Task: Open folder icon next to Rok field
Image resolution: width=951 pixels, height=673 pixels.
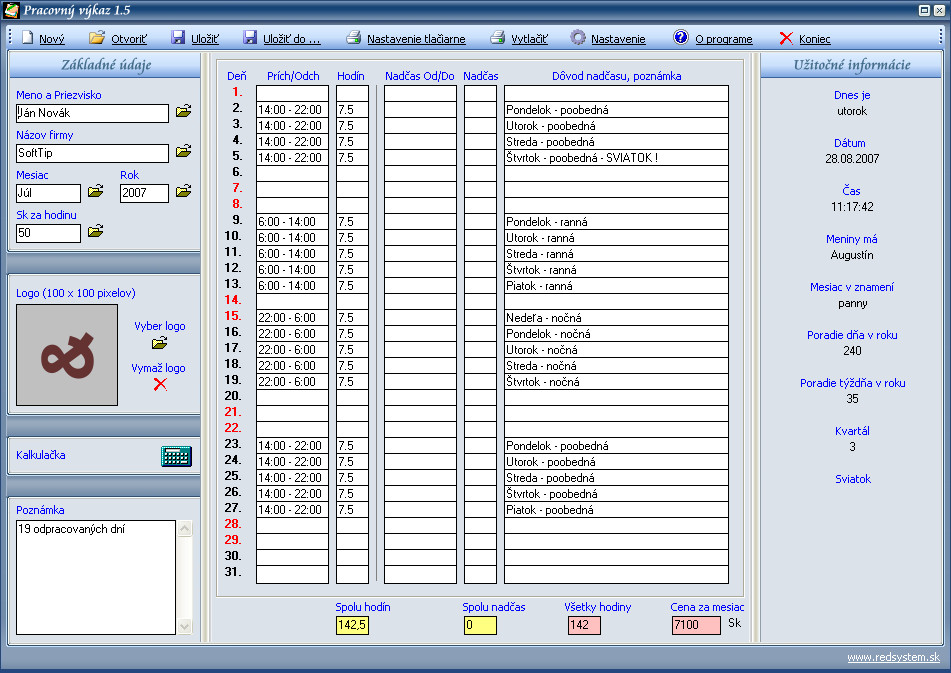Action: coord(183,192)
